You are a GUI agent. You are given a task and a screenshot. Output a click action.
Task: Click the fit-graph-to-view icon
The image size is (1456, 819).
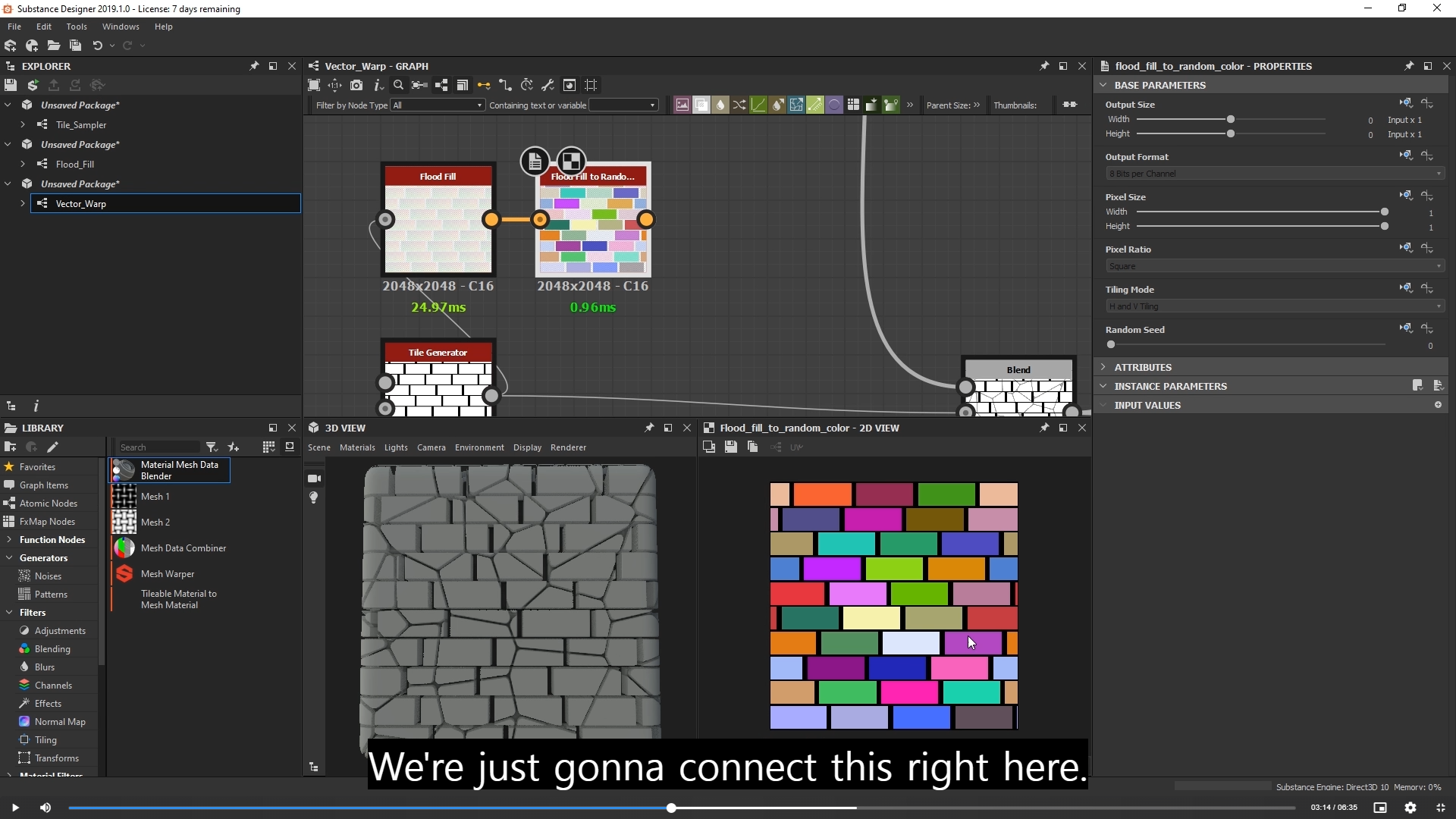[314, 85]
